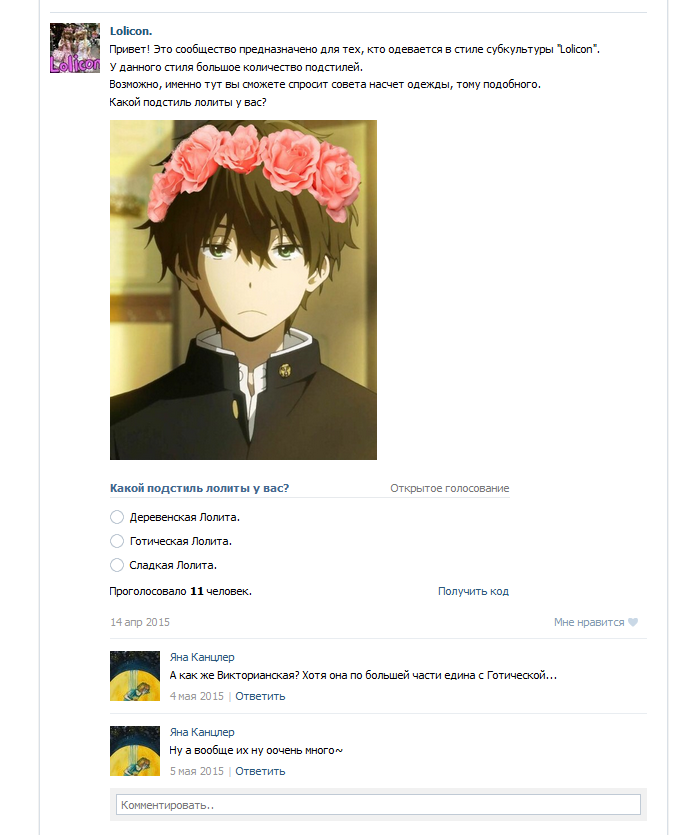The width and height of the screenshot is (677, 835).
Task: Reply to the 4 мая 2015 comment
Action: point(260,696)
